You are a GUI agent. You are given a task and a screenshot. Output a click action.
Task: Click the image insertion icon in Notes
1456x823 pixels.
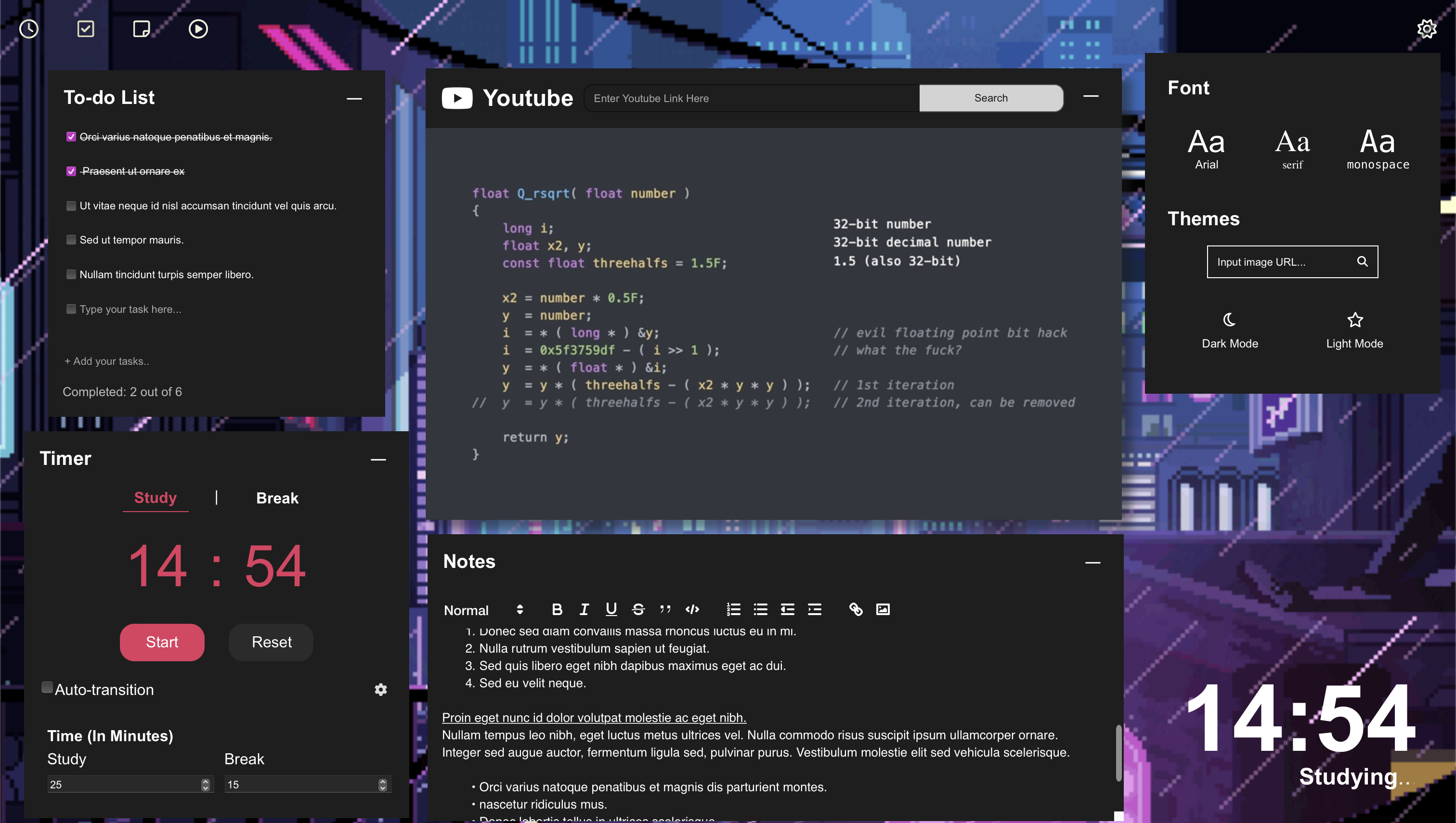883,609
